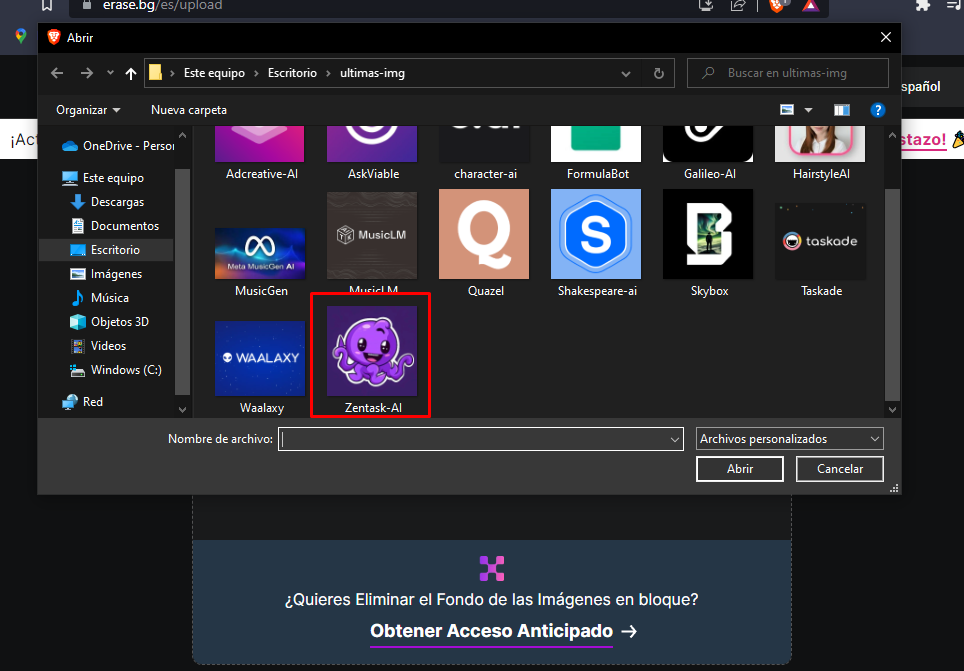Screen dimensions: 964x671
Task: Click the Brave Shields icon in browser
Action: tap(777, 6)
